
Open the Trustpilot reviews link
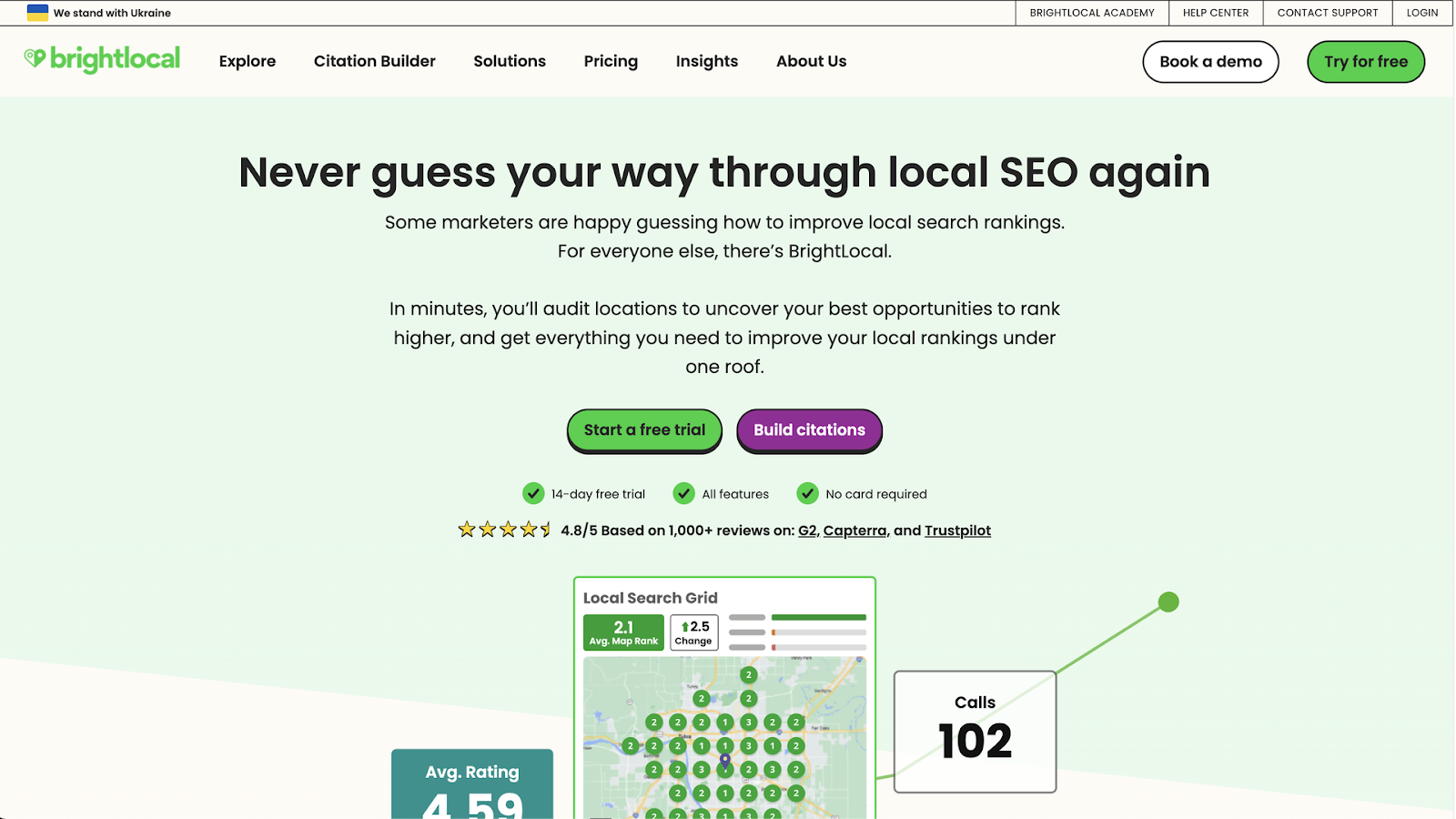pyautogui.click(x=957, y=531)
